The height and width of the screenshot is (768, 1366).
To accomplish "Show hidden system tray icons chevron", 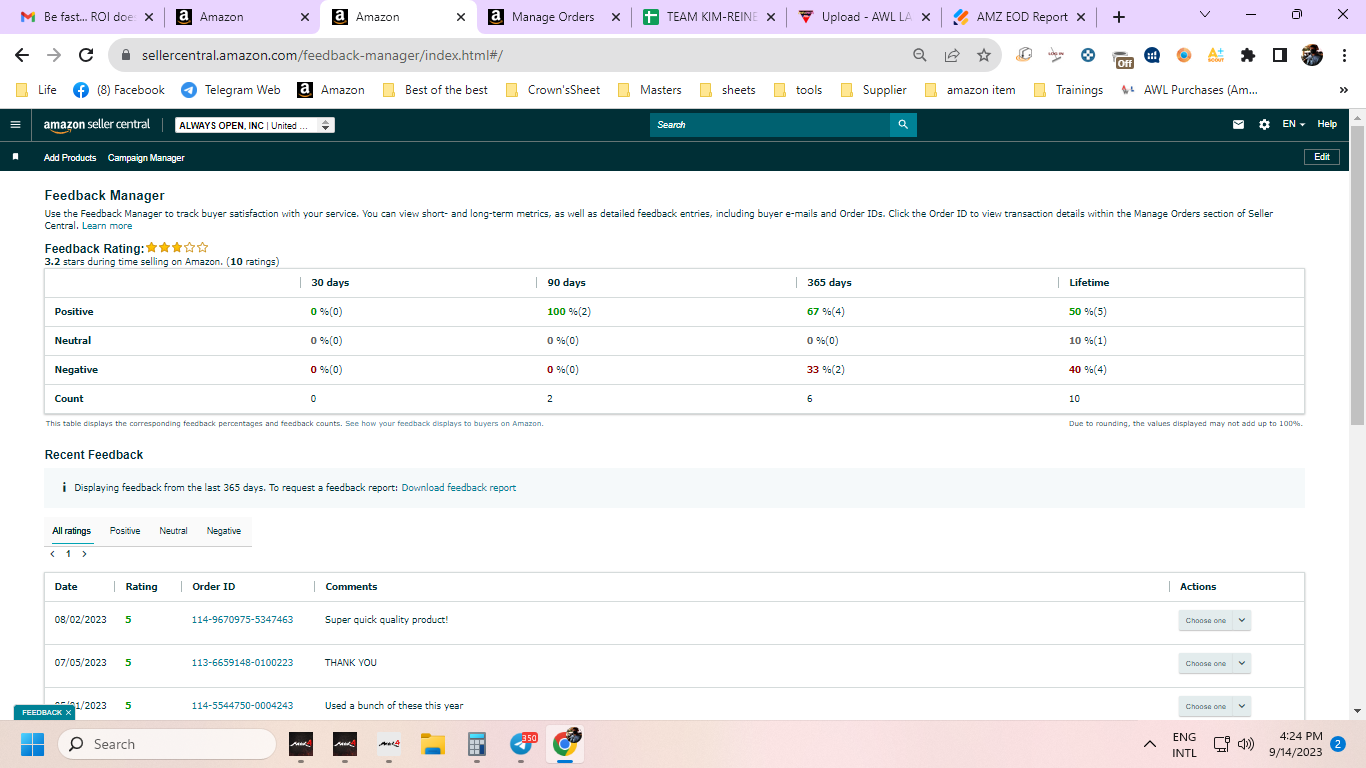I will point(1150,744).
